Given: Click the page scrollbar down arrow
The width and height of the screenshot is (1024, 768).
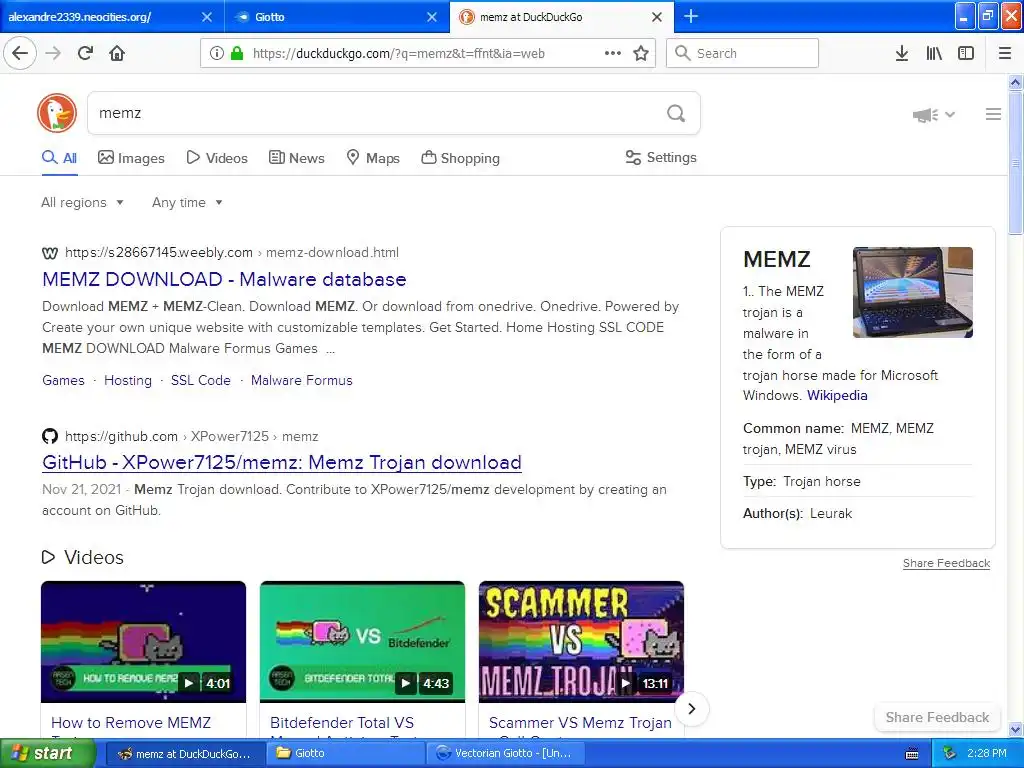Looking at the screenshot, I should [1016, 729].
